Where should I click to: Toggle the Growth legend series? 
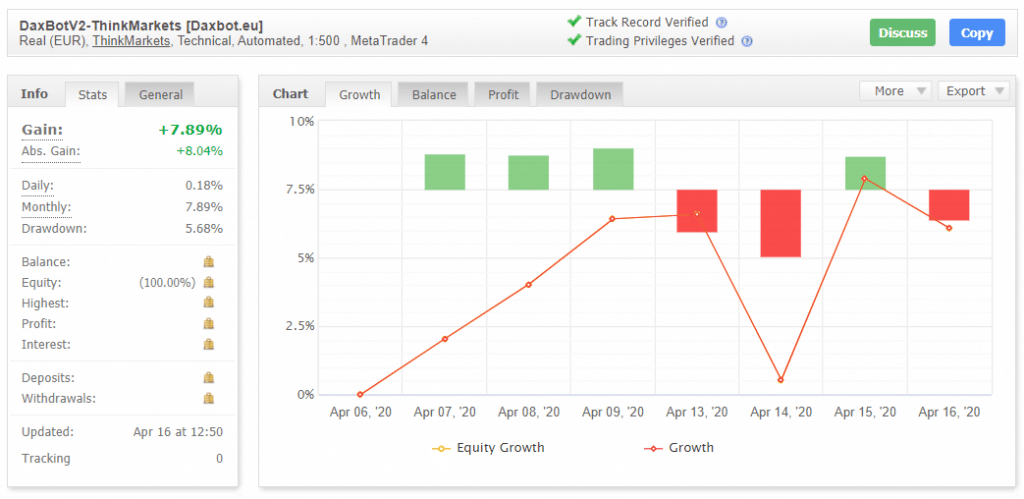(679, 448)
